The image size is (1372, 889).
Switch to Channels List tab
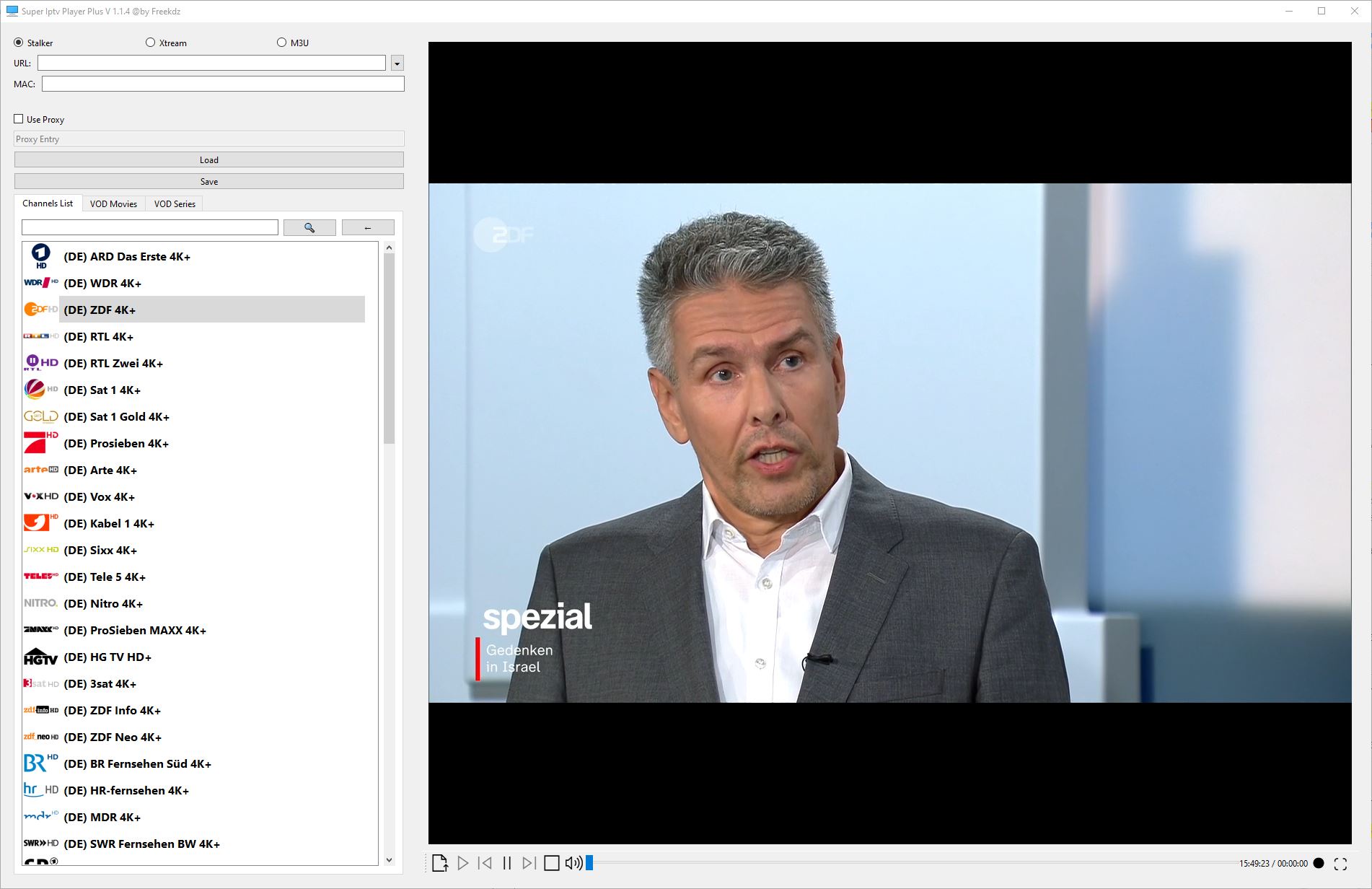coord(48,203)
